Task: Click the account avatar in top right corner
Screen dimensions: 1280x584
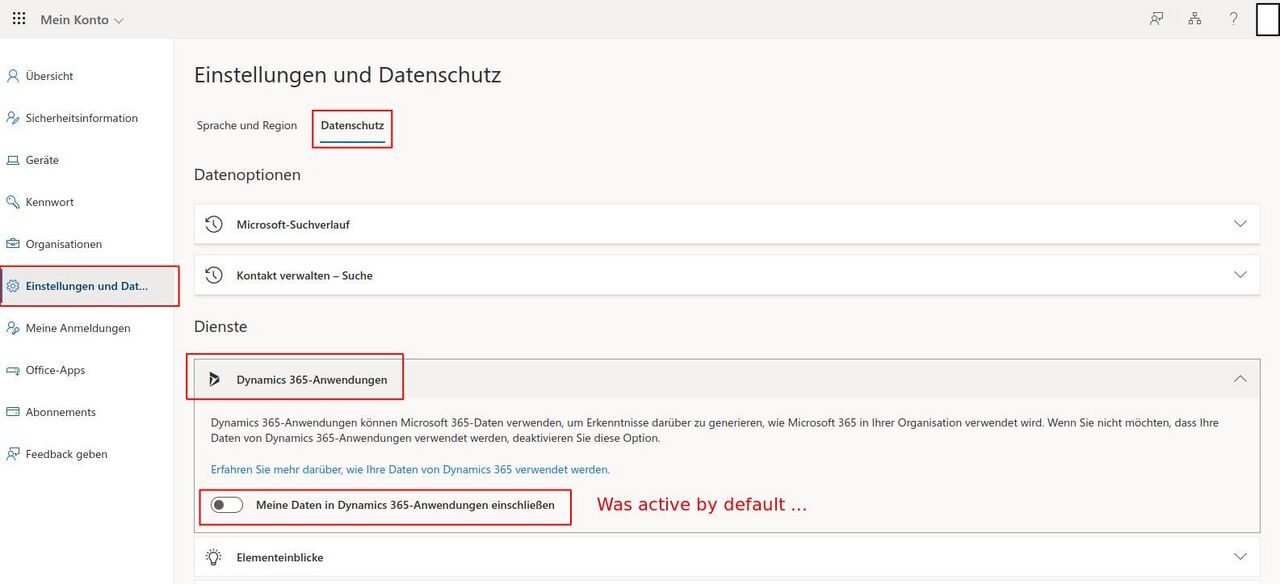Action: pos(1268,18)
